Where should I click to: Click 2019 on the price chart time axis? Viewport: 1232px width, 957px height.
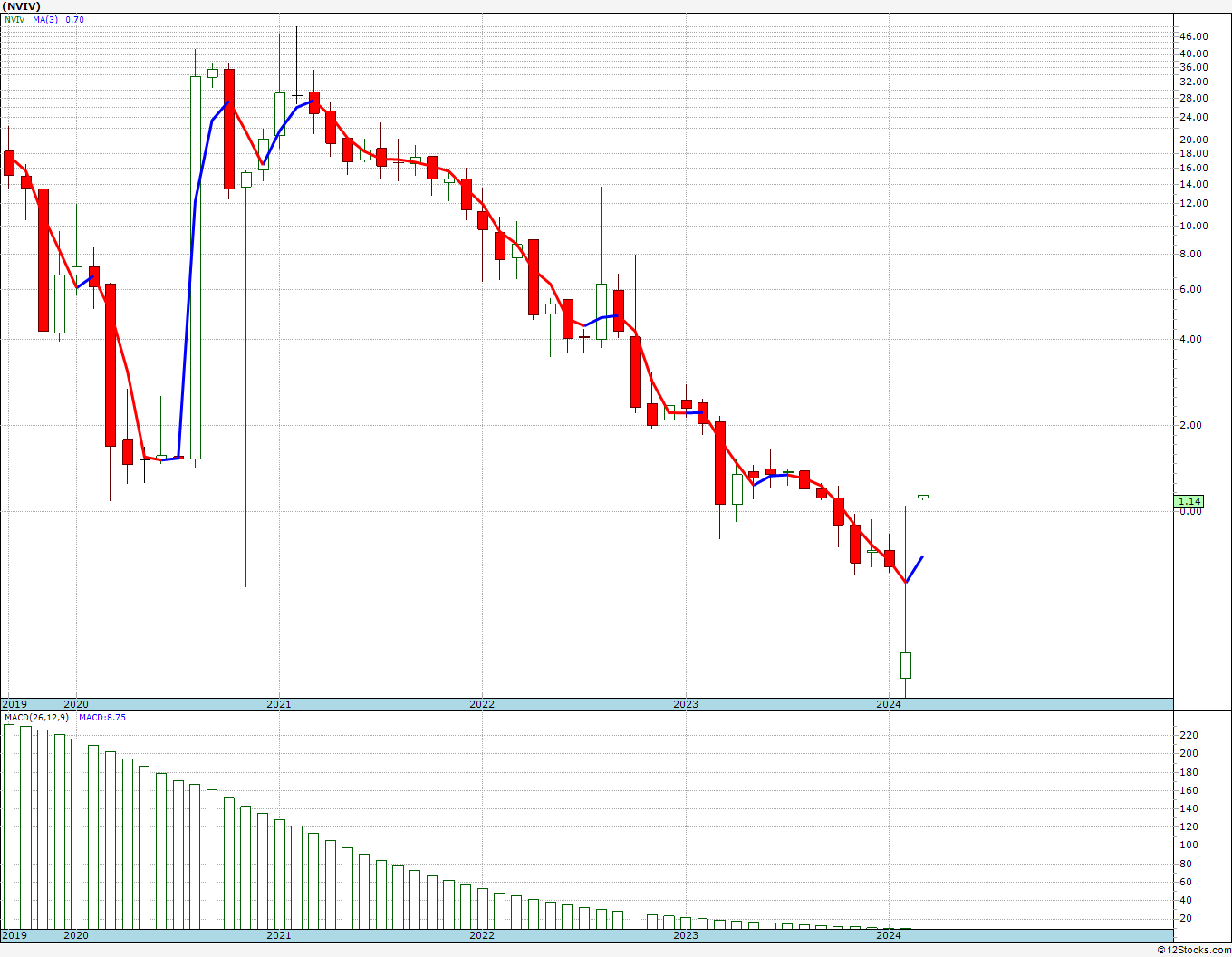click(14, 704)
